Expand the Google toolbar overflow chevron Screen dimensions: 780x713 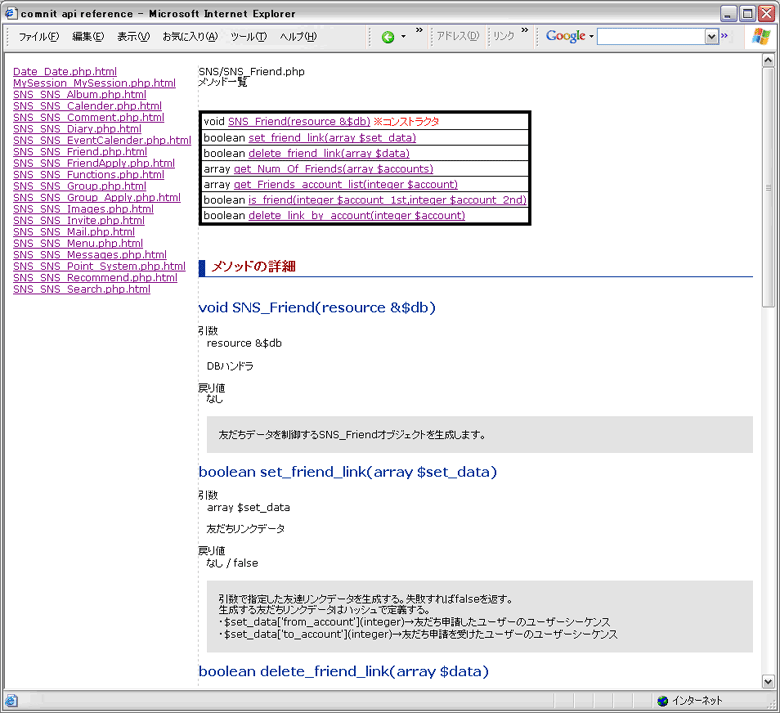coord(724,35)
